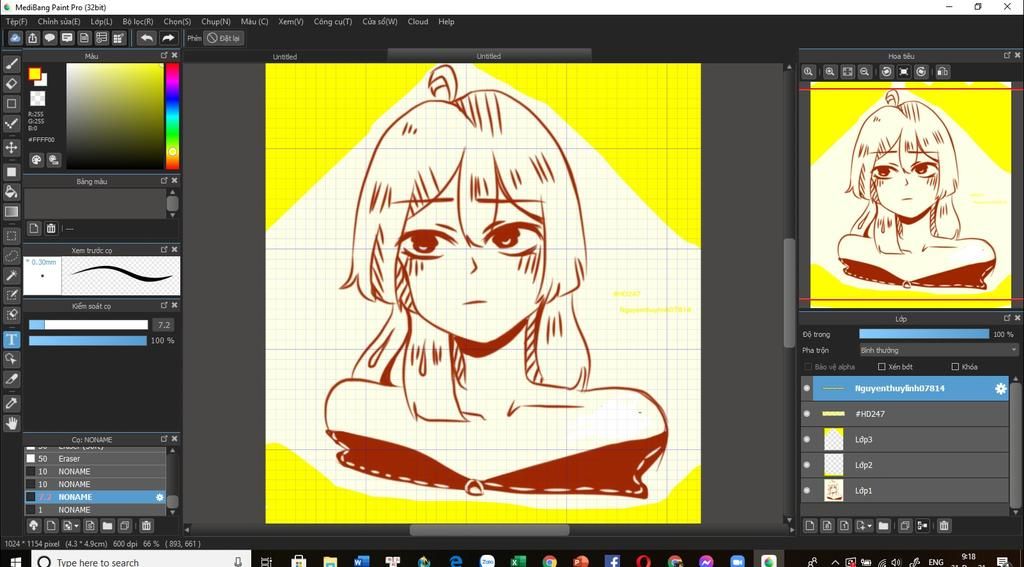Open settings gear of Nguyenthuylinh07814 layer
This screenshot has width=1024, height=567.
(1000, 389)
